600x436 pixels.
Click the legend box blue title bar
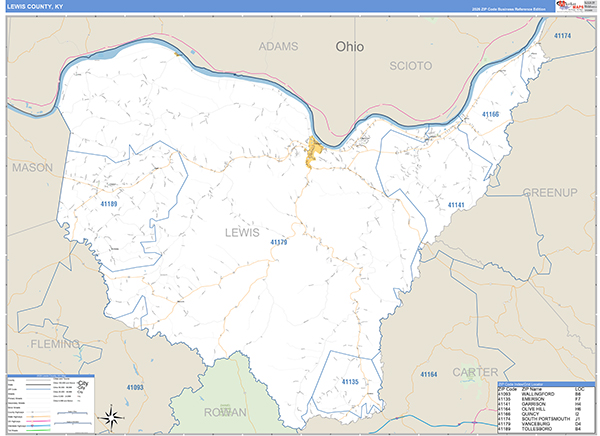pos(51,376)
